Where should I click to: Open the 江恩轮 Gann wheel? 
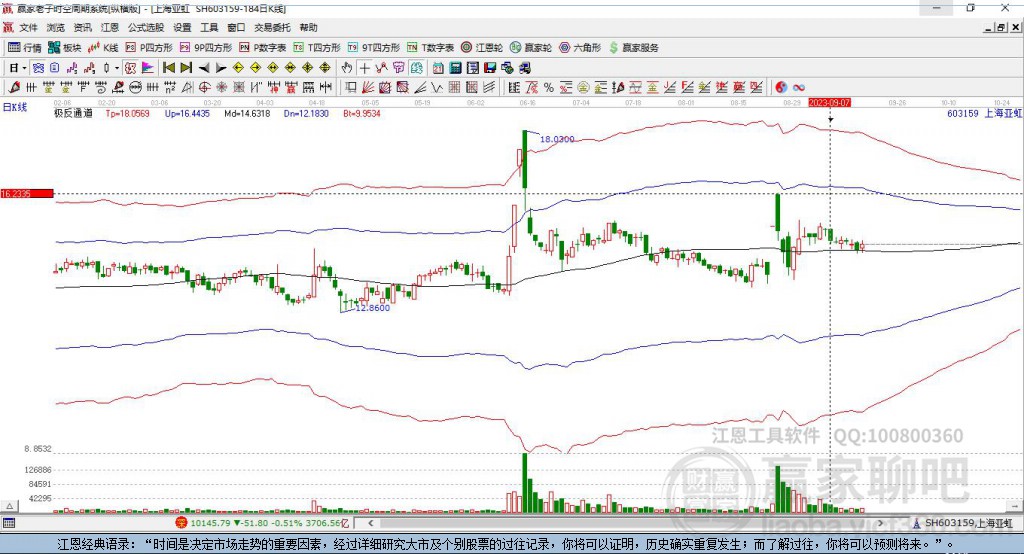tap(481, 48)
